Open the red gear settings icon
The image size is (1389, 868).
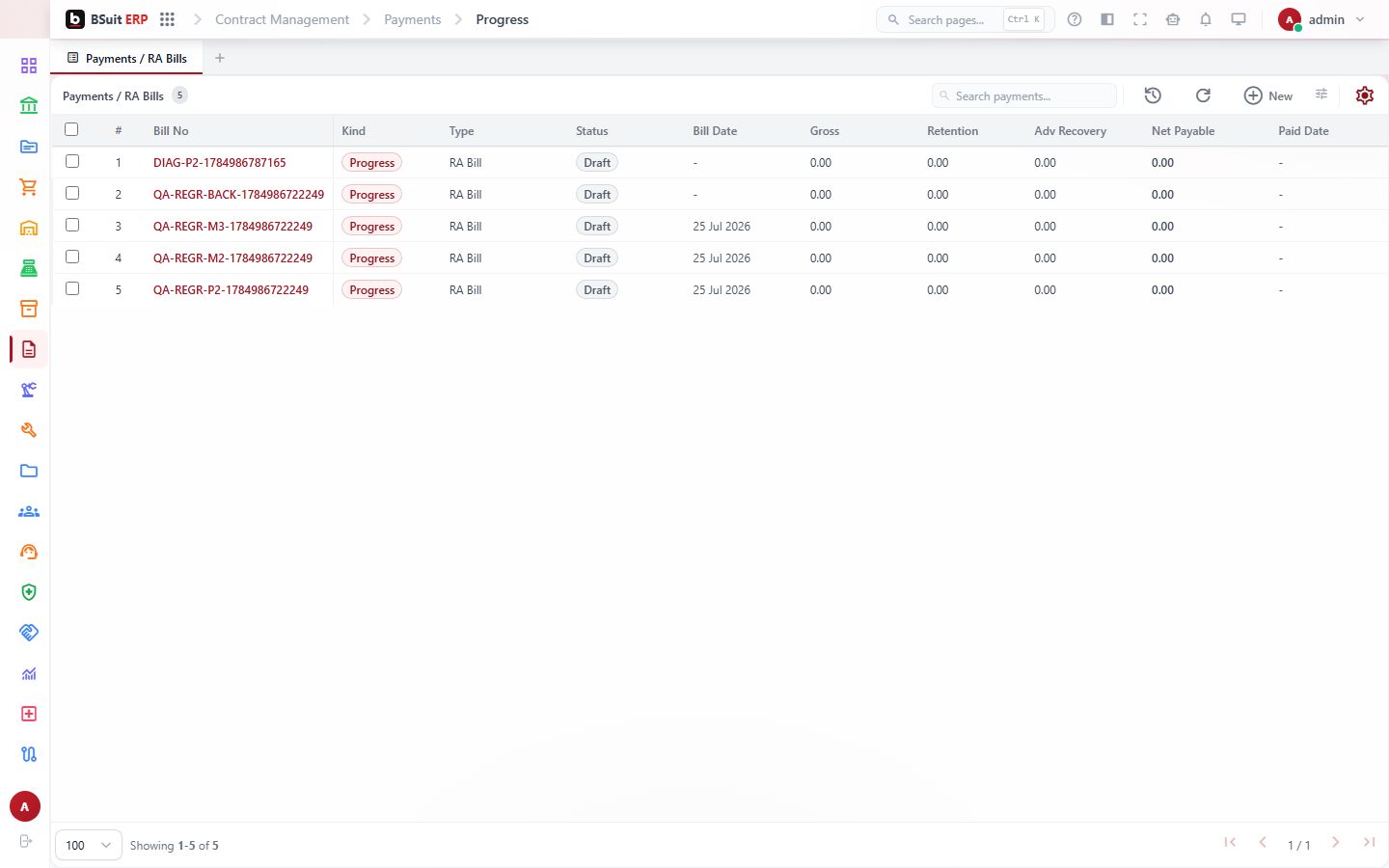(1365, 95)
